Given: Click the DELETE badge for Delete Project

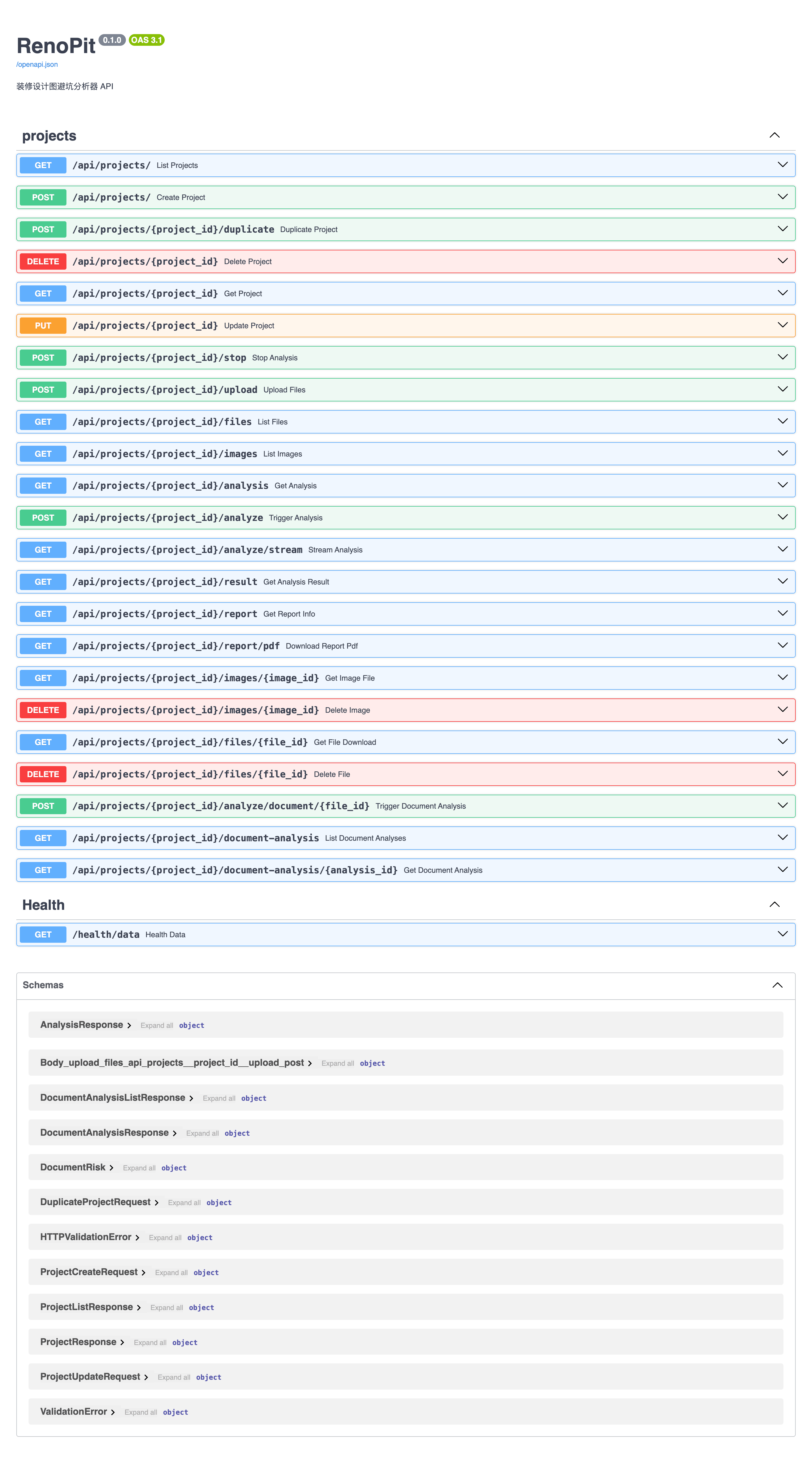Looking at the screenshot, I should 43,261.
